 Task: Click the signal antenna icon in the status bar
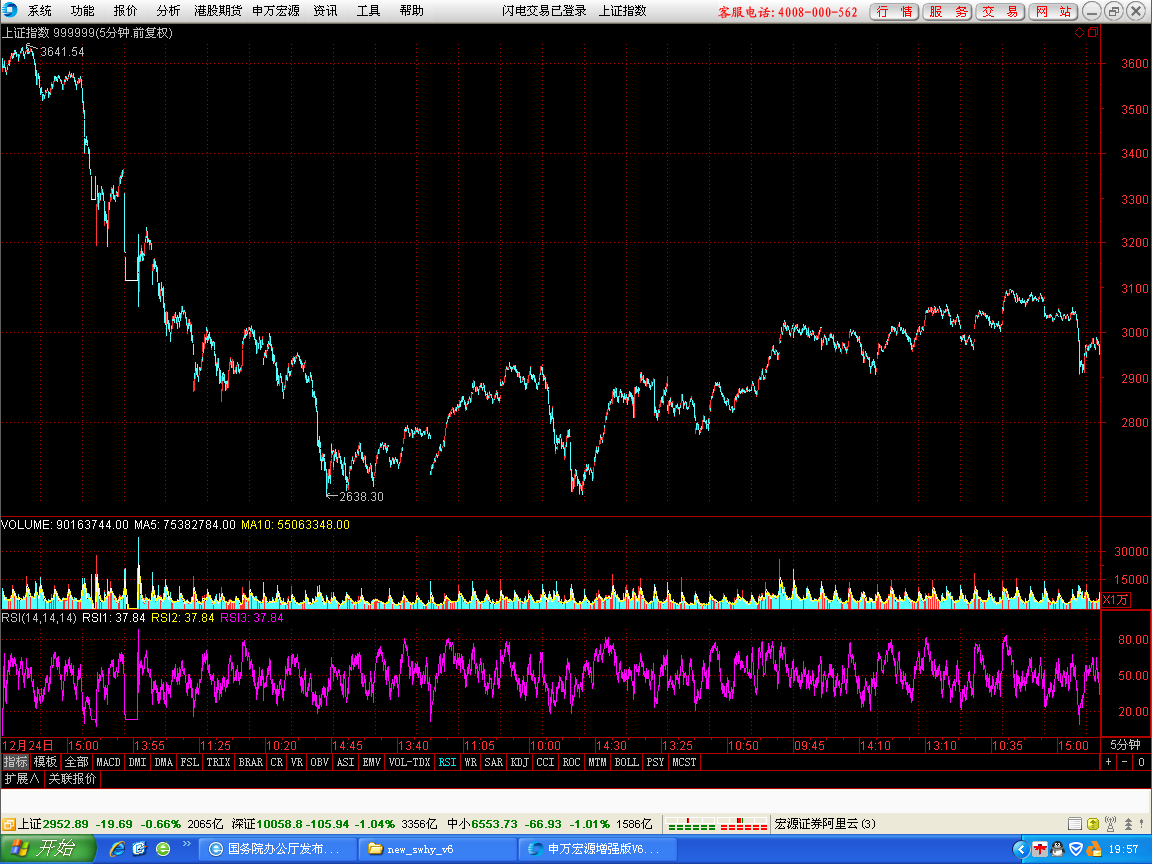[x=1110, y=824]
